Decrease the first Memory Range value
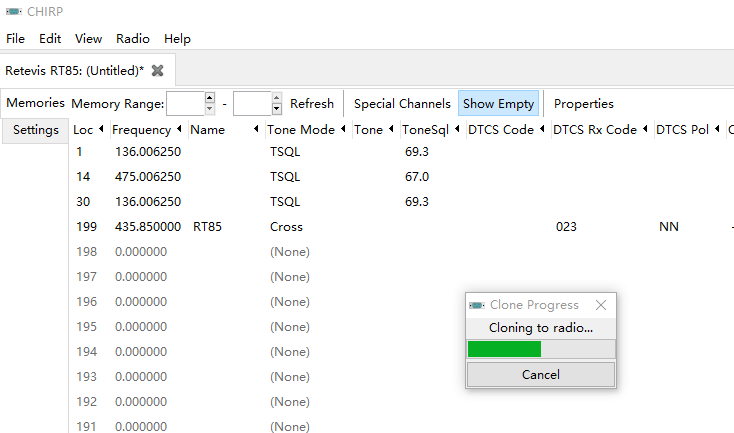 pyautogui.click(x=210, y=109)
